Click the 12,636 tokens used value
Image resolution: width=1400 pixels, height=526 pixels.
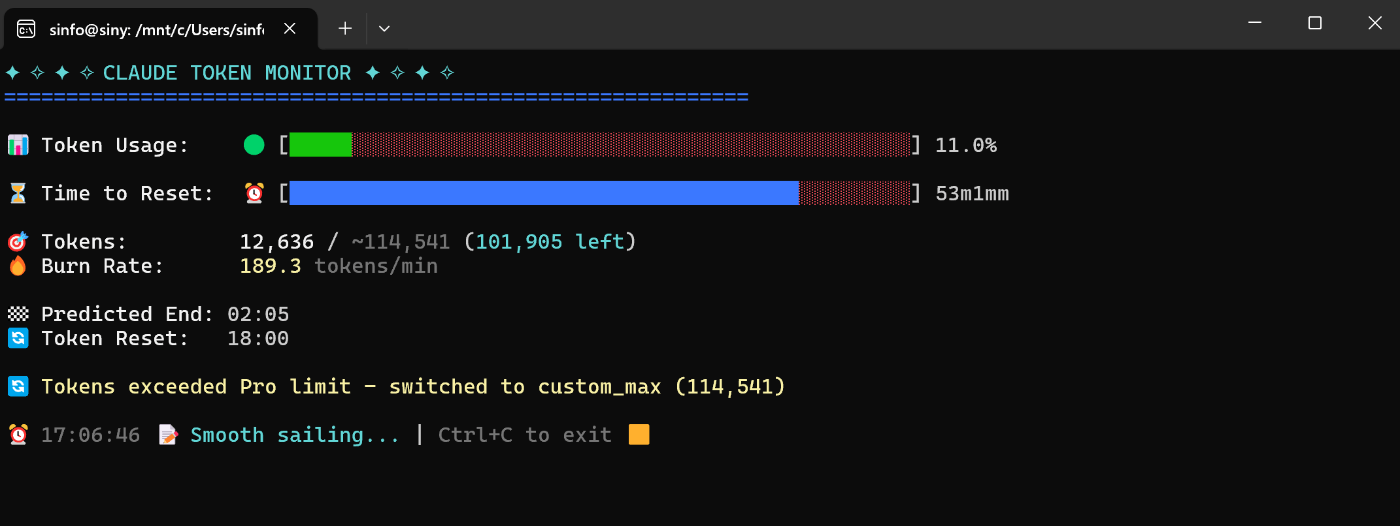tap(277, 242)
